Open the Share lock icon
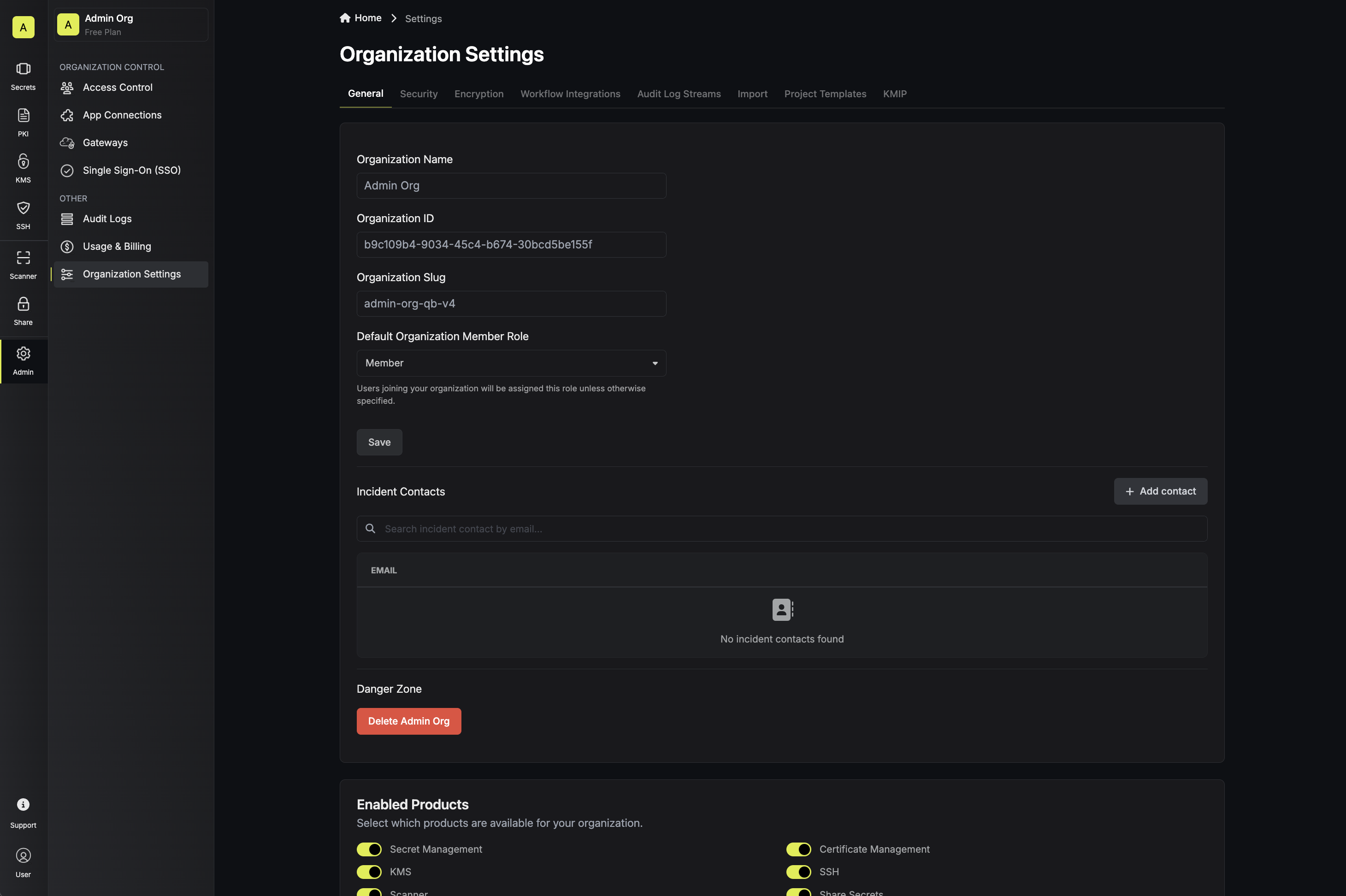This screenshot has width=1346, height=896. pyautogui.click(x=23, y=303)
